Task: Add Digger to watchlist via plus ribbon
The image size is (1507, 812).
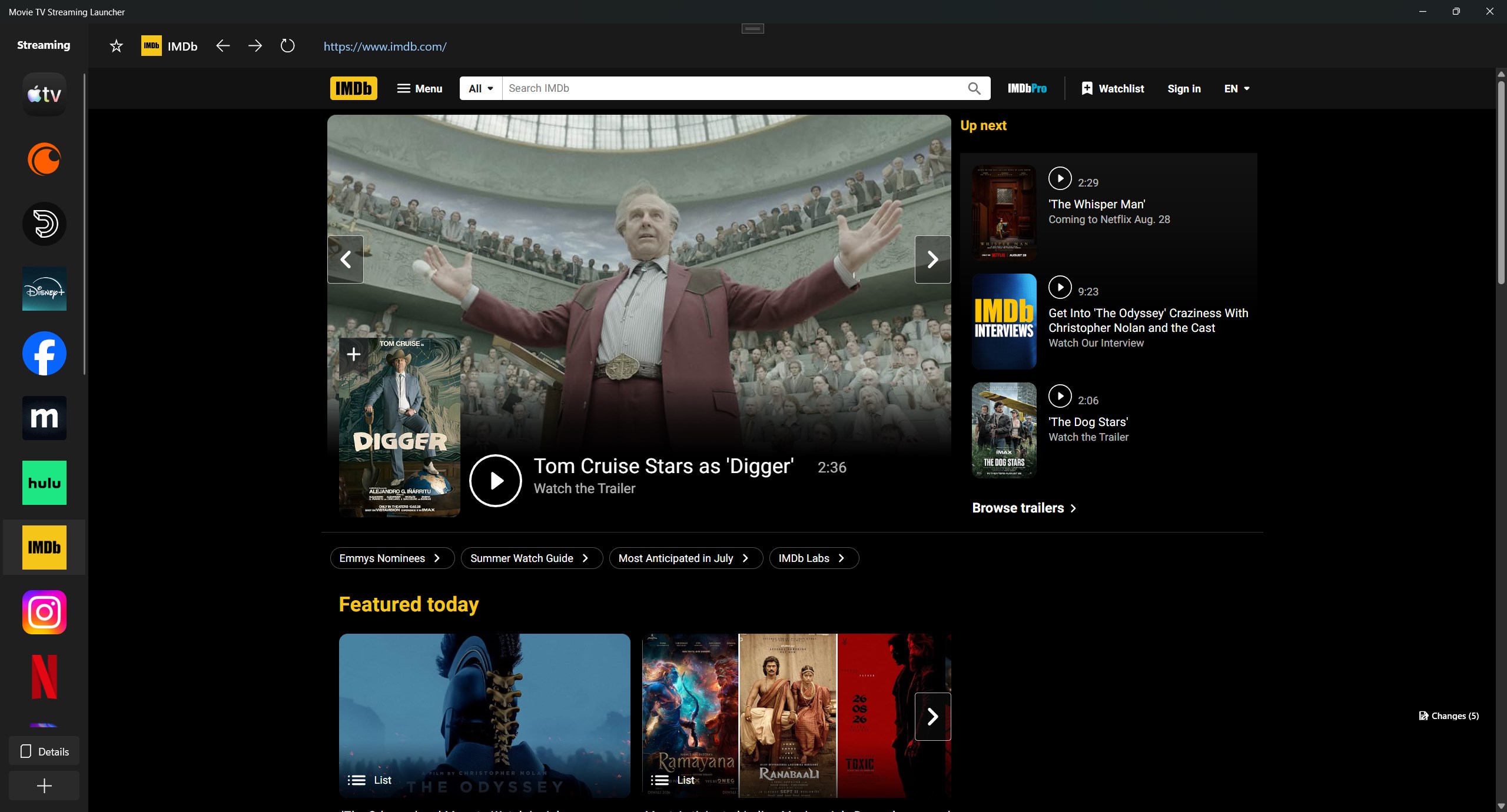Action: click(x=353, y=354)
